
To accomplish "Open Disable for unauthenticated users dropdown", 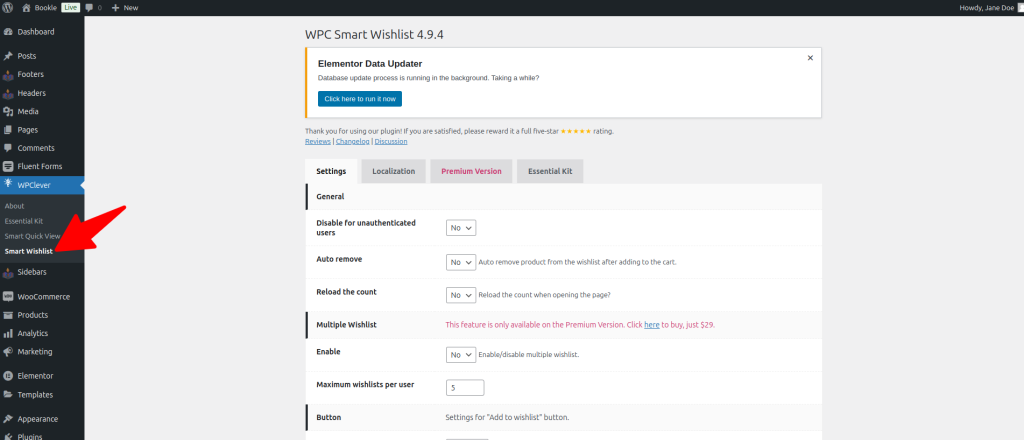I will pos(461,228).
